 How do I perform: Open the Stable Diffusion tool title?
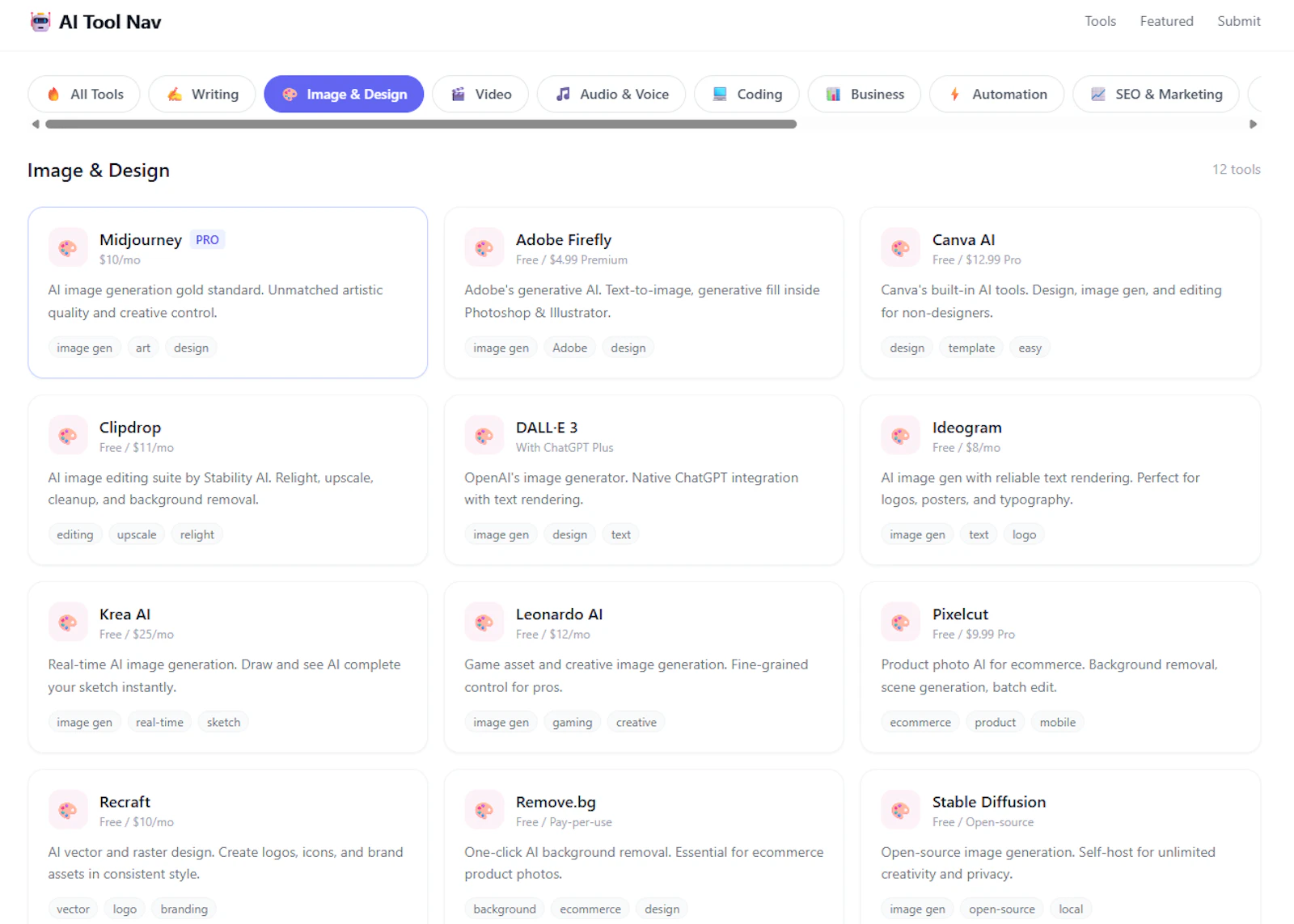(988, 801)
